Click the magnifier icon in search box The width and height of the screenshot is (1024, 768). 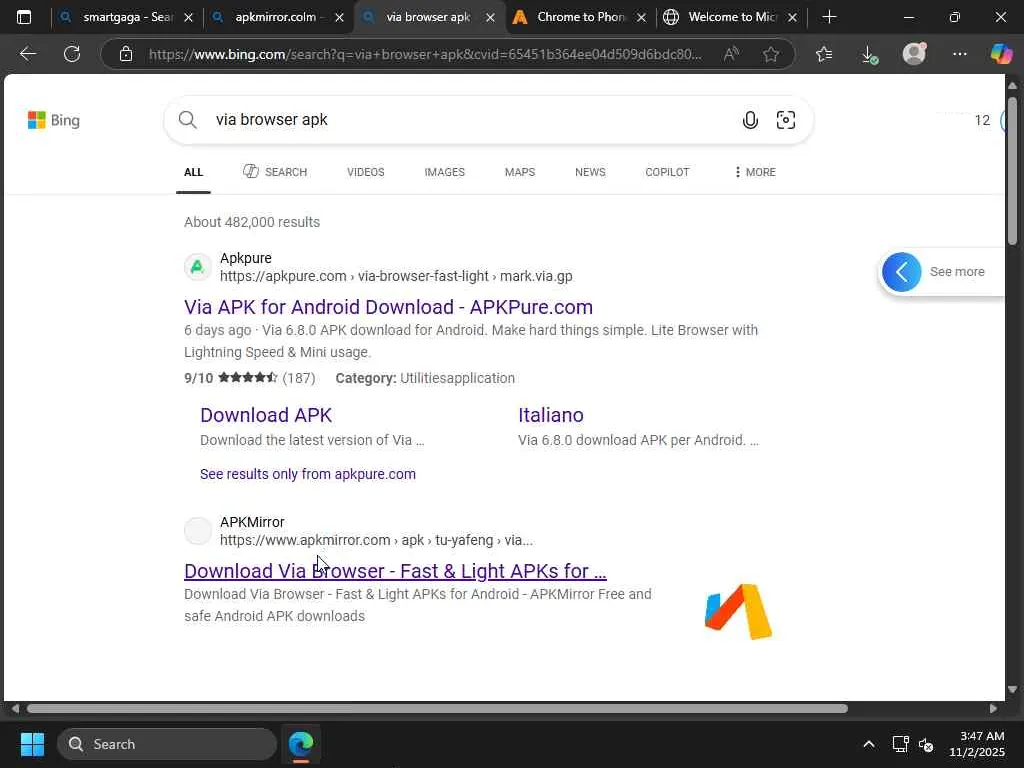coord(187,120)
